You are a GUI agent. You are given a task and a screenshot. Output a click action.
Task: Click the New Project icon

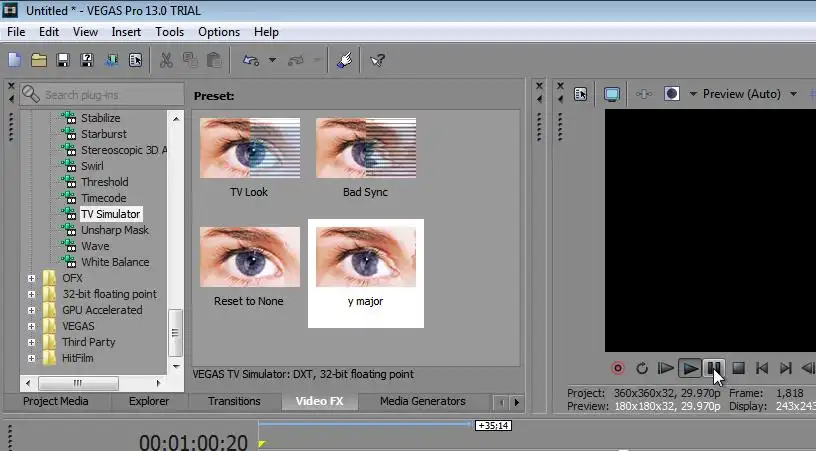click(15, 60)
